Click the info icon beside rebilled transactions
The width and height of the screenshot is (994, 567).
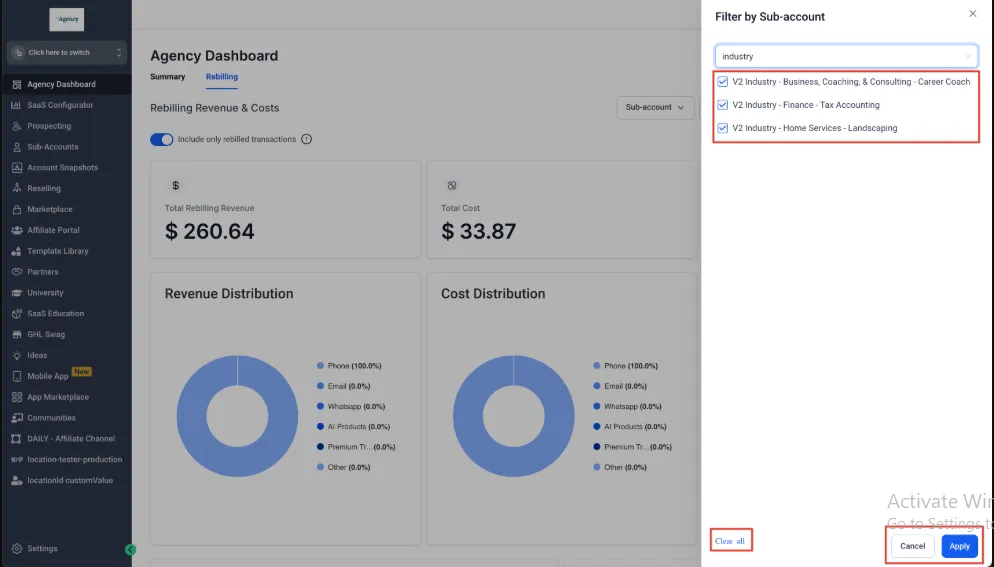pyautogui.click(x=307, y=140)
